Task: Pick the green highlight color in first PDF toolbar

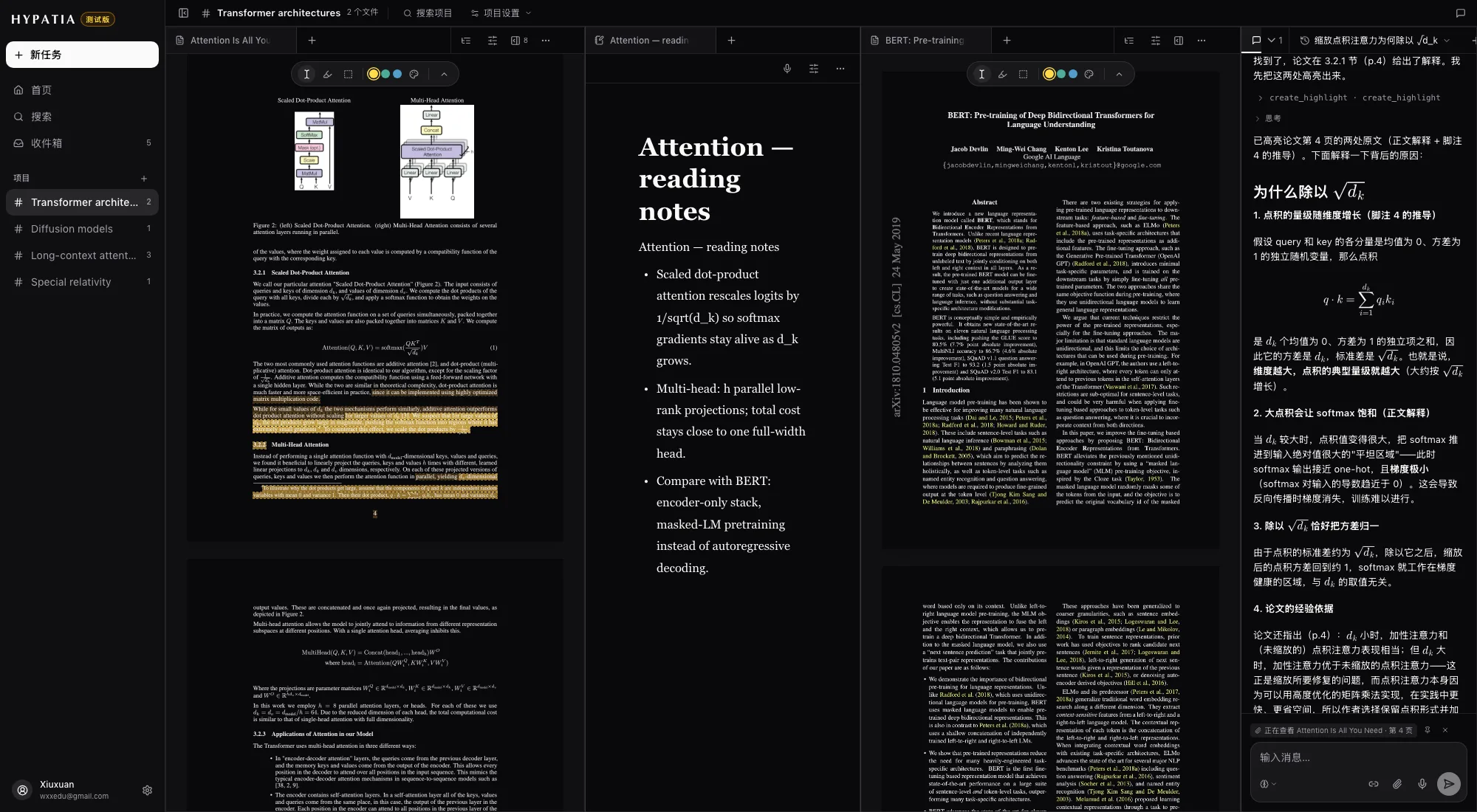Action: click(385, 74)
